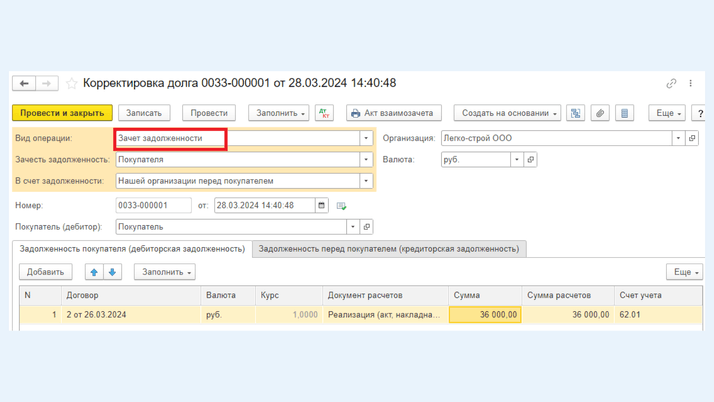
Task: Click Записать button
Action: 144,113
